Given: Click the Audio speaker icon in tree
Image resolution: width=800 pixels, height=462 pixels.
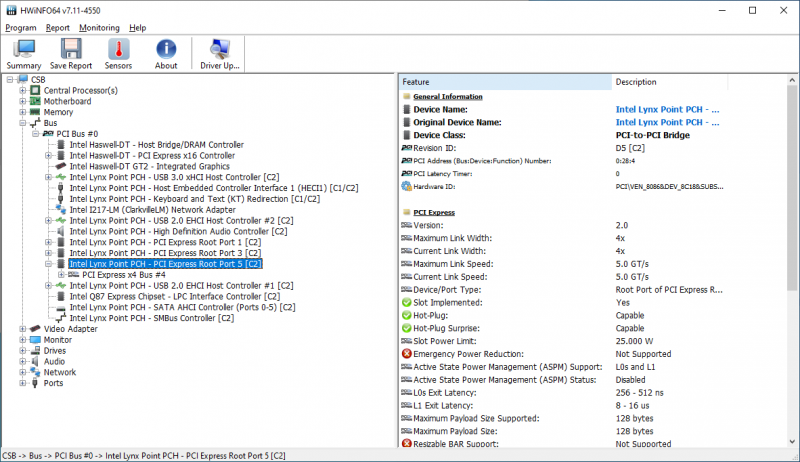Looking at the screenshot, I should tap(35, 361).
